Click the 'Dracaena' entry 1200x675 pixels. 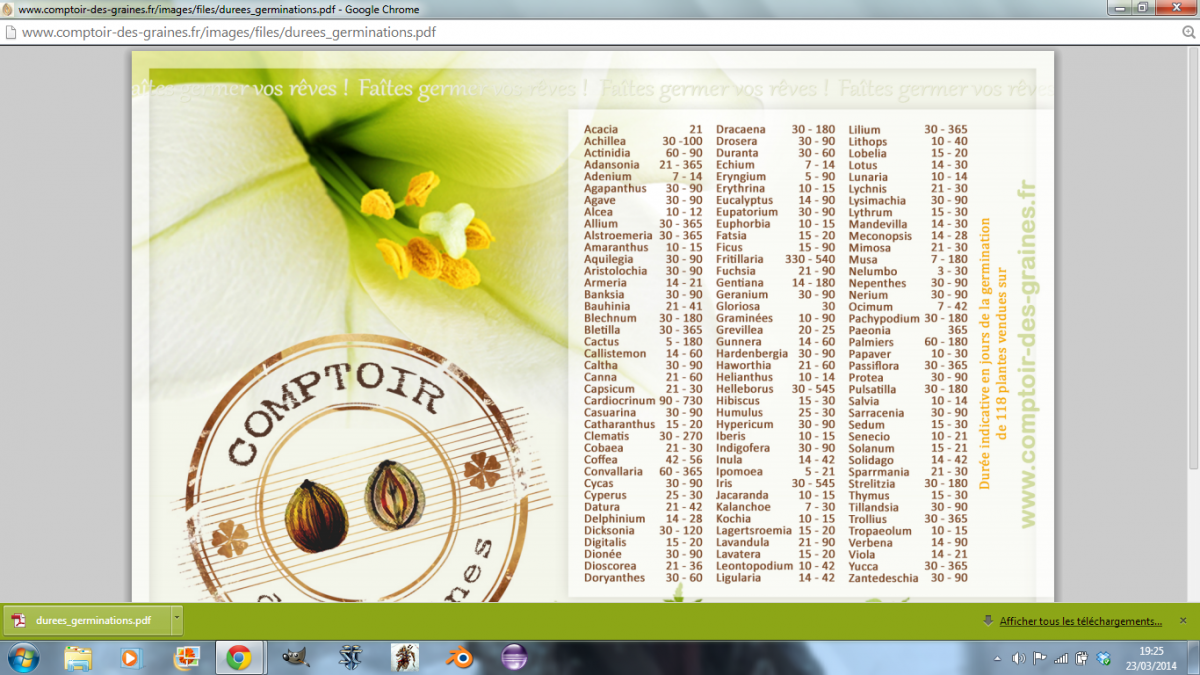coord(741,129)
